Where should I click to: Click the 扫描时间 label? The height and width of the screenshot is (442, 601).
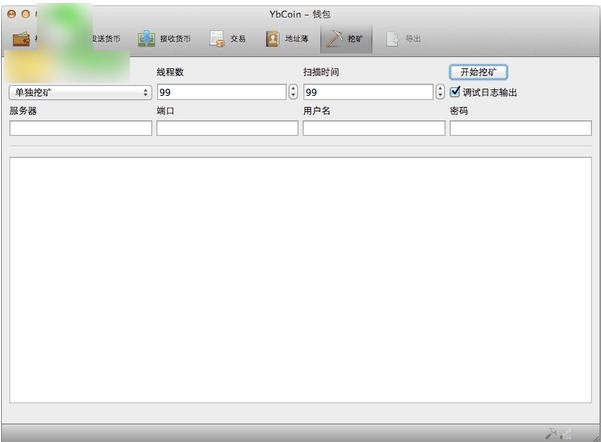[321, 72]
